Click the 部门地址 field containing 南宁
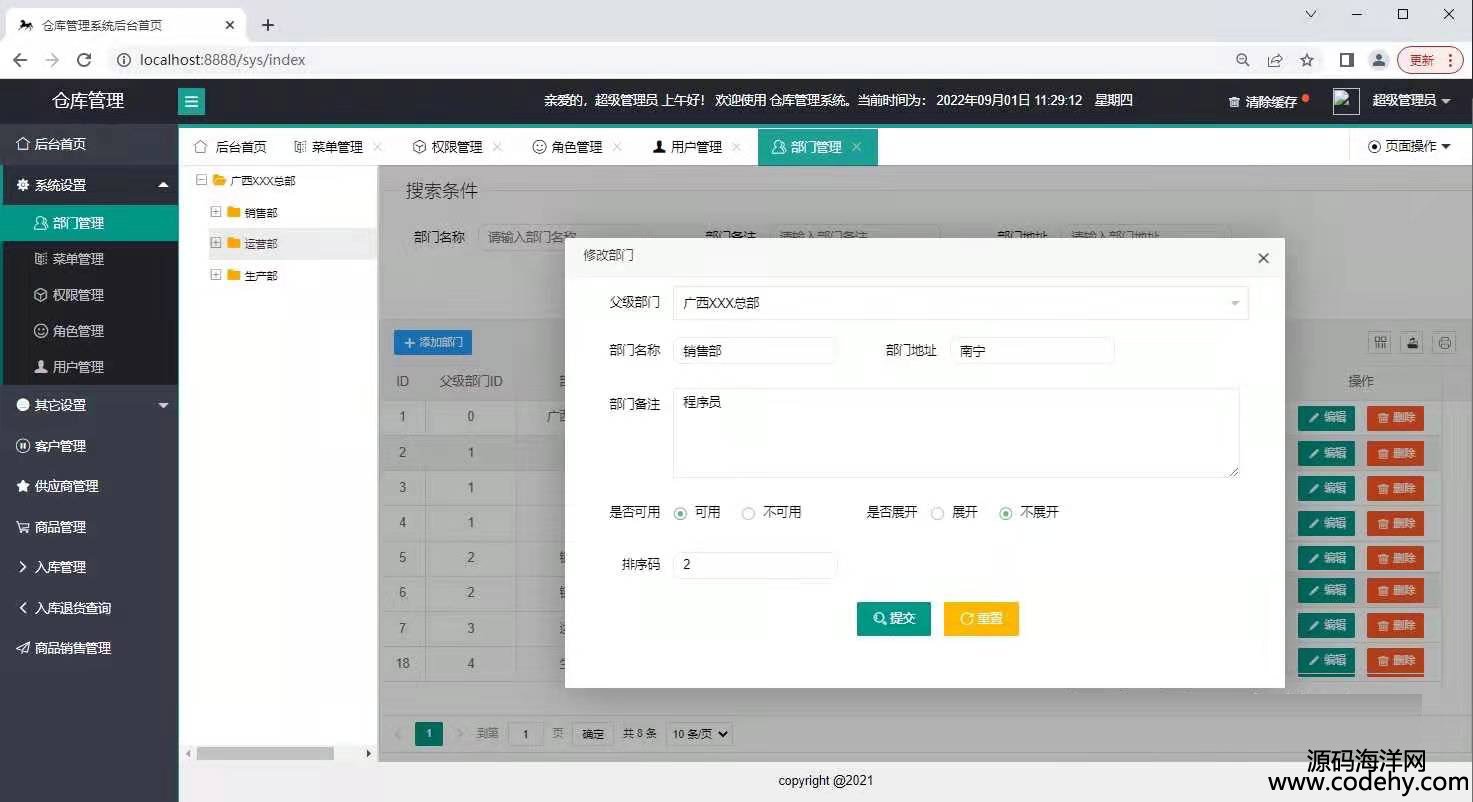This screenshot has width=1473, height=802. (x=1032, y=351)
